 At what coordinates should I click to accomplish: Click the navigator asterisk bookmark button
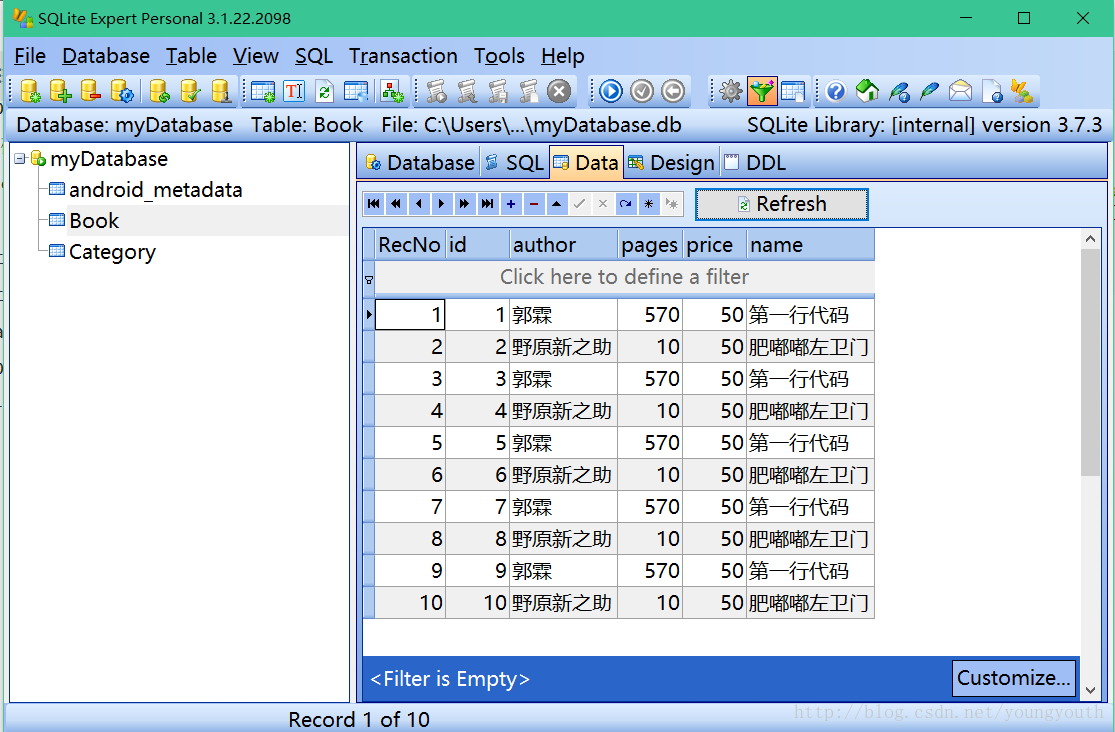[649, 204]
